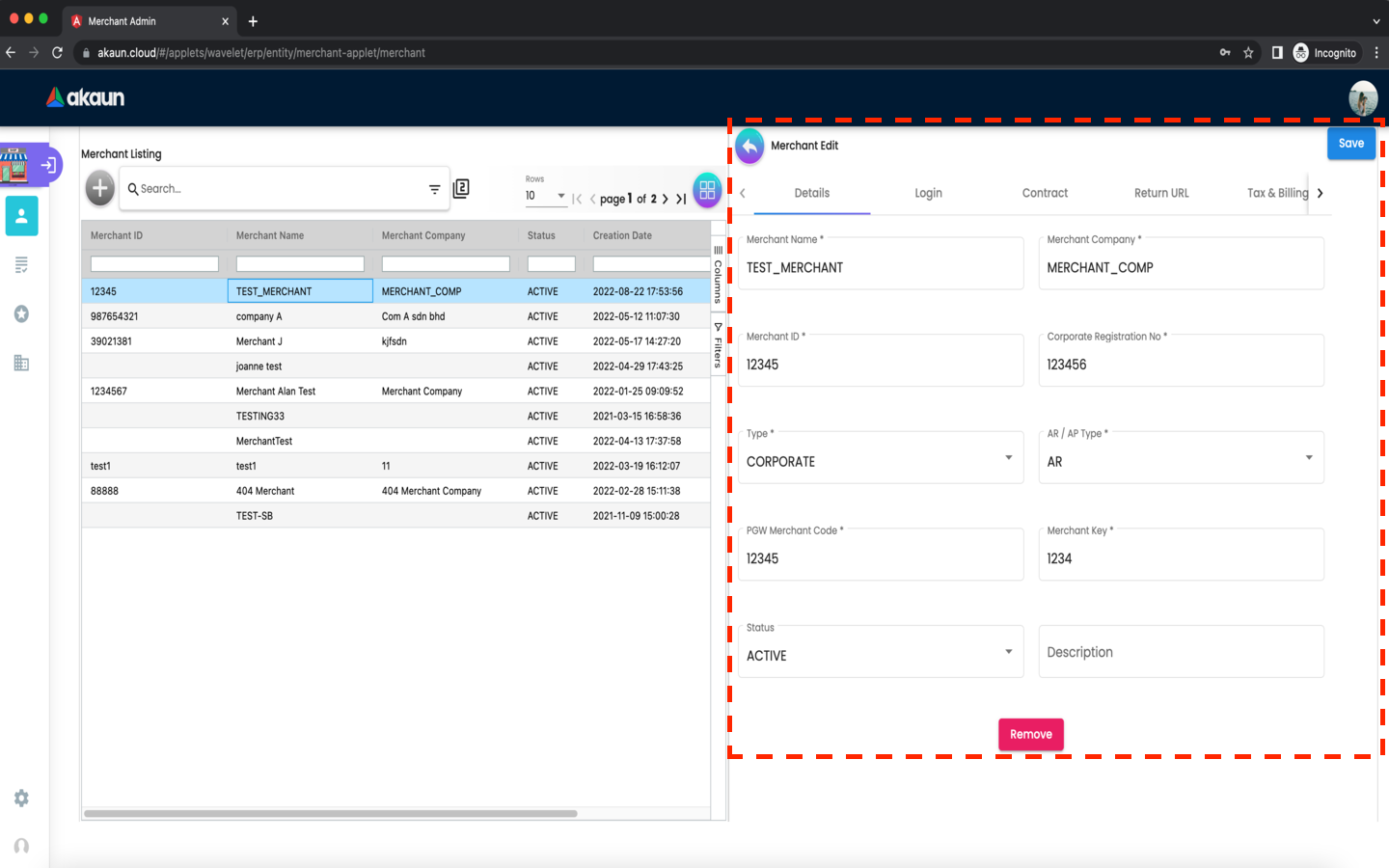The width and height of the screenshot is (1389, 868).
Task: Click the back arrow beside Merchant Edit
Action: coord(749,147)
